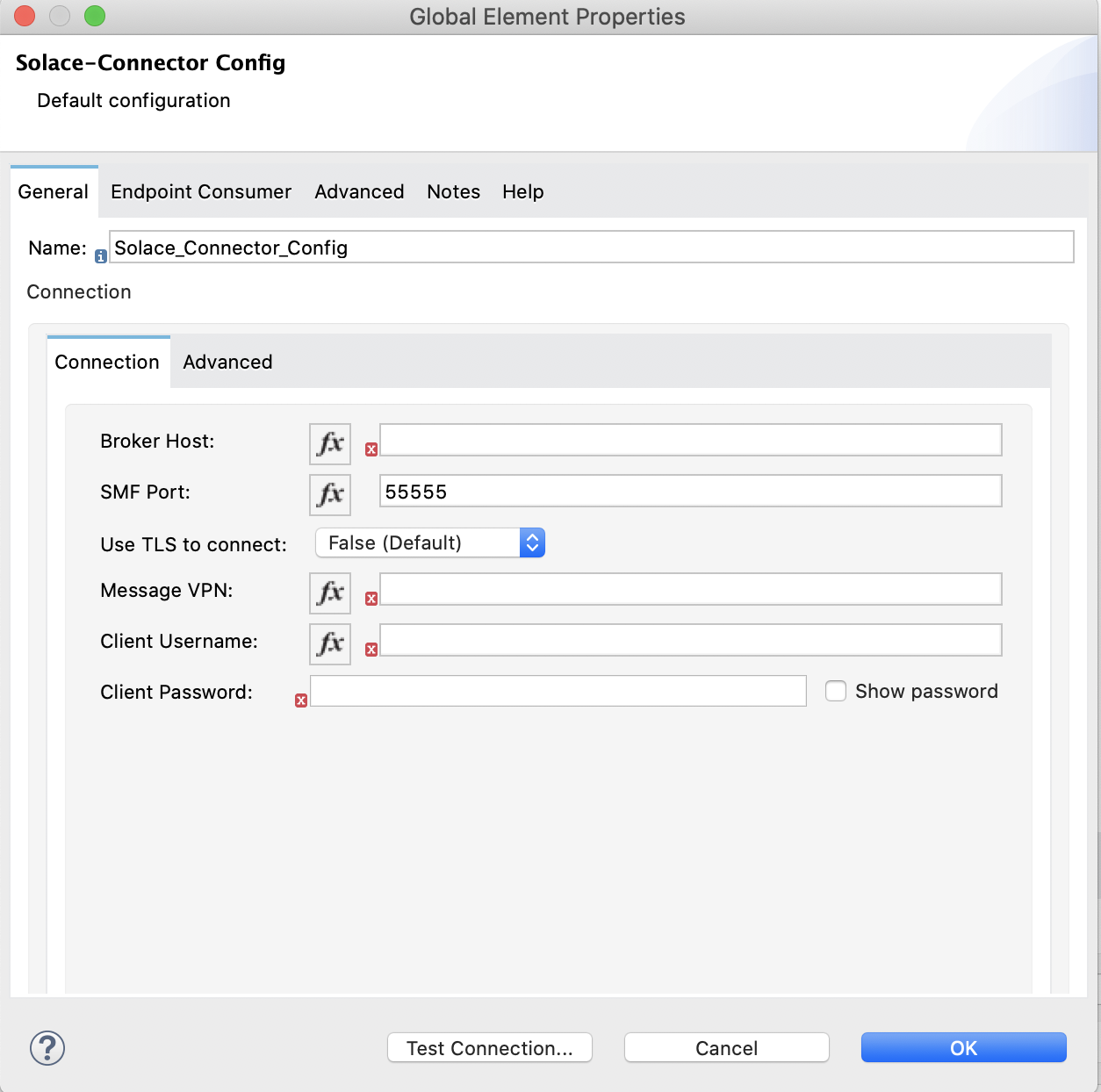Click the fx expression button for SMF Port
This screenshot has height=1092, width=1101.
tap(330, 494)
